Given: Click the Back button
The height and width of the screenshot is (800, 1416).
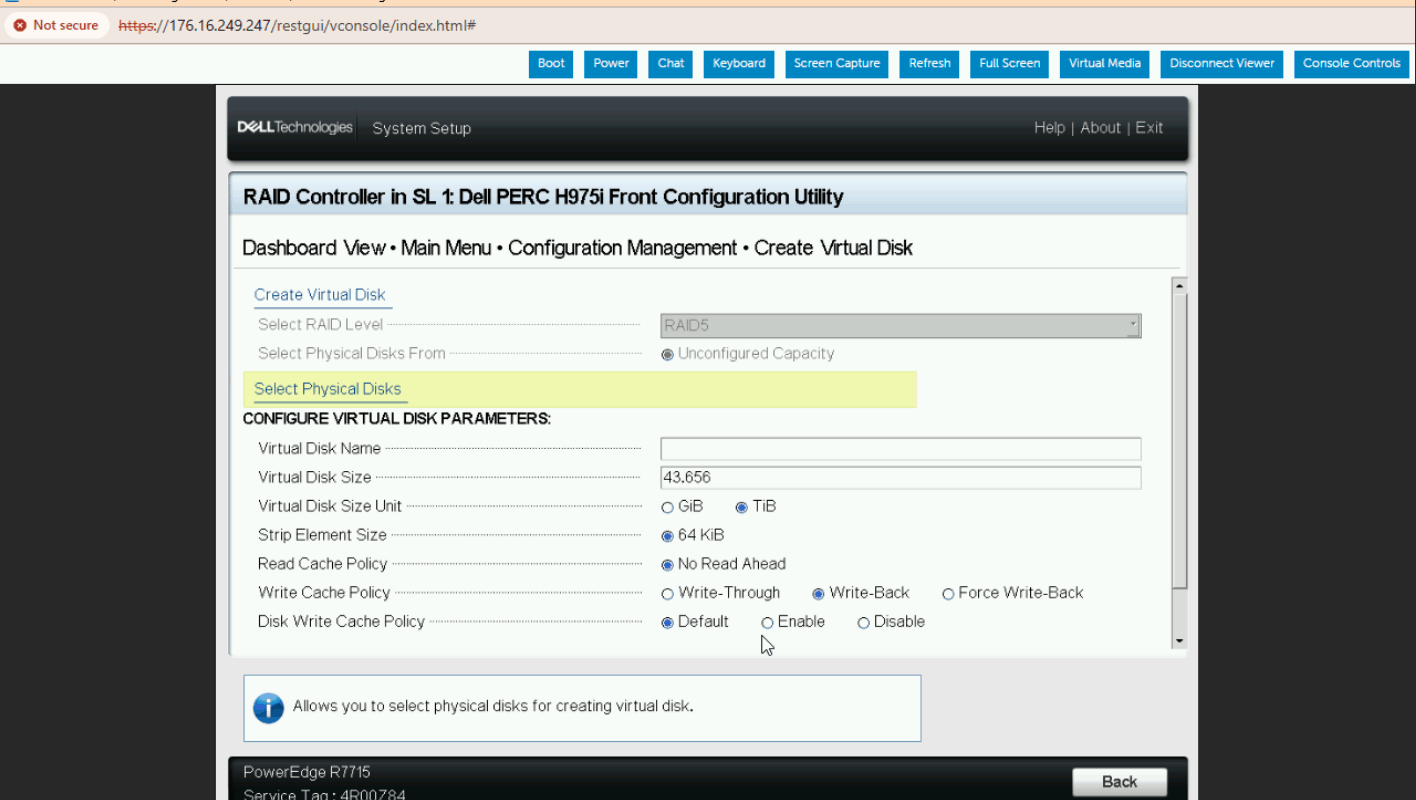Looking at the screenshot, I should point(1119,782).
